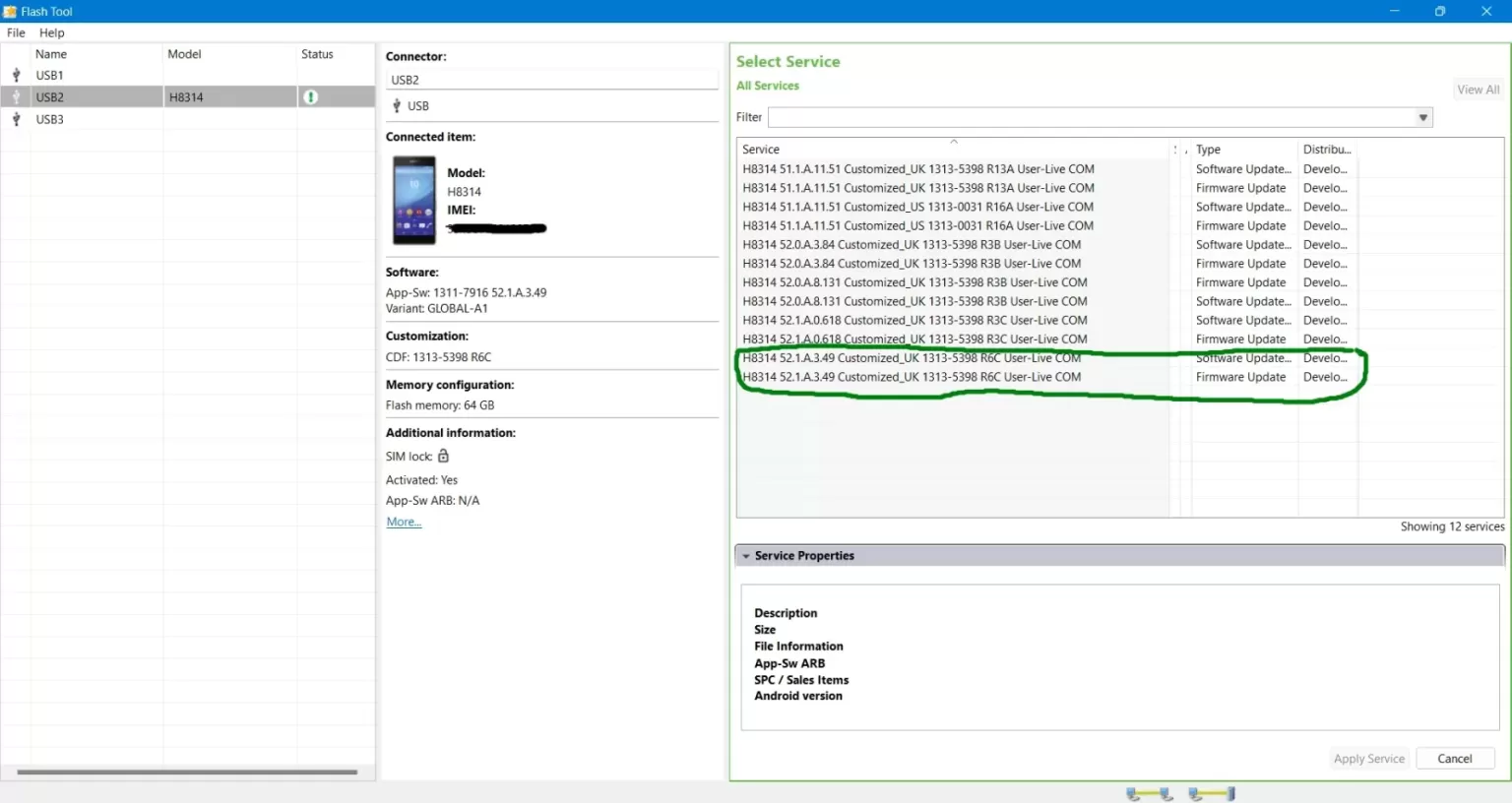
Task: Click the USB icon beside the USB2 device
Action: click(16, 97)
